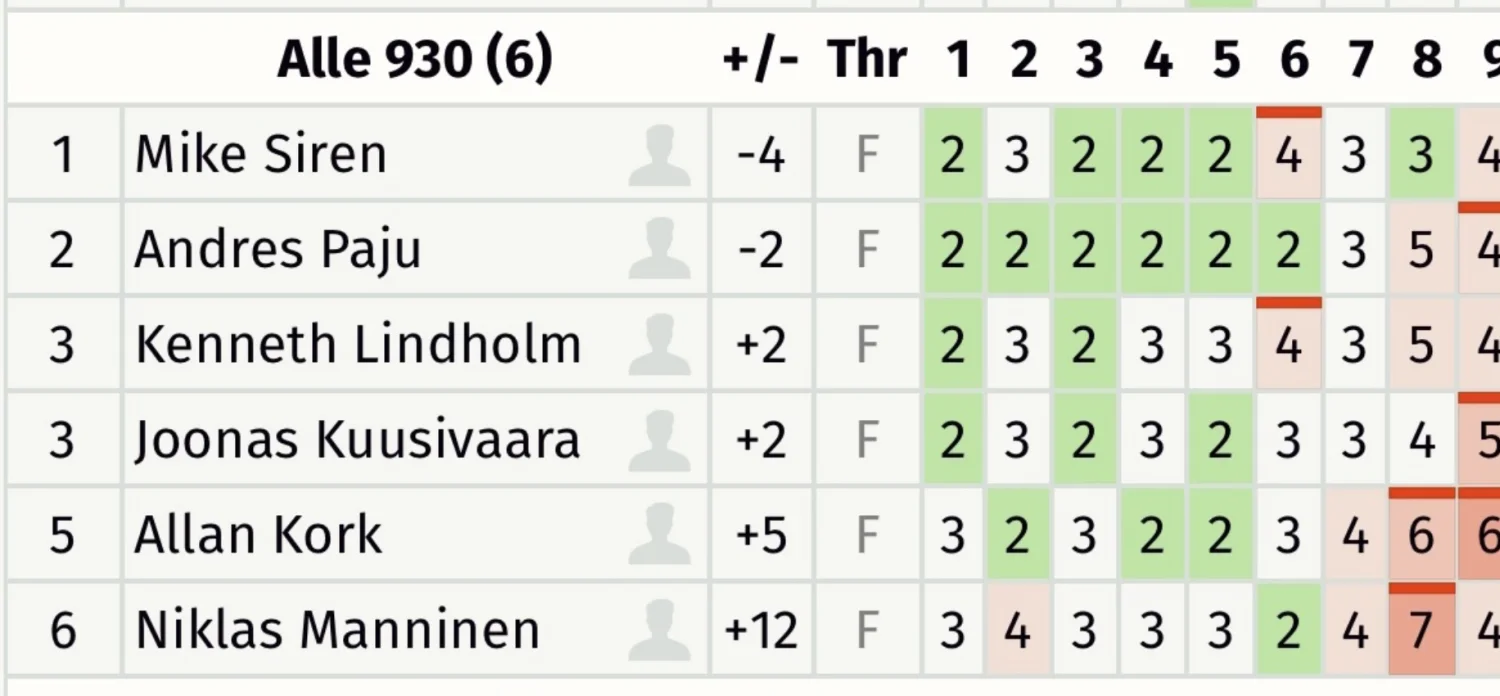Click Andres Paju's profile avatar icon
Viewport: 1500px width, 696px height.
coord(659,249)
